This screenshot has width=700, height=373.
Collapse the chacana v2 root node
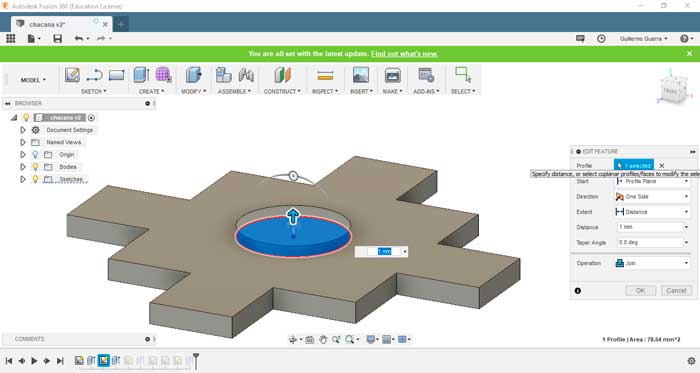click(x=14, y=118)
